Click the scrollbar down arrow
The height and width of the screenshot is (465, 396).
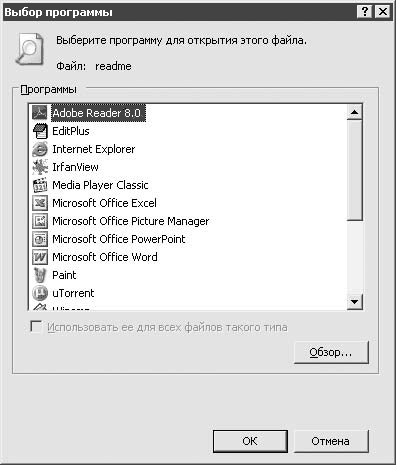tap(354, 302)
